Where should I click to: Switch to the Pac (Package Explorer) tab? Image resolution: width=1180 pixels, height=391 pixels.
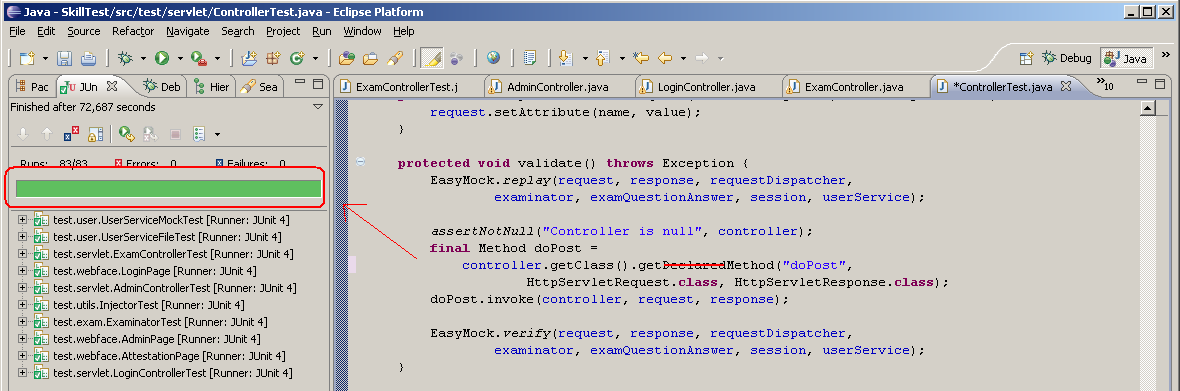[32, 86]
